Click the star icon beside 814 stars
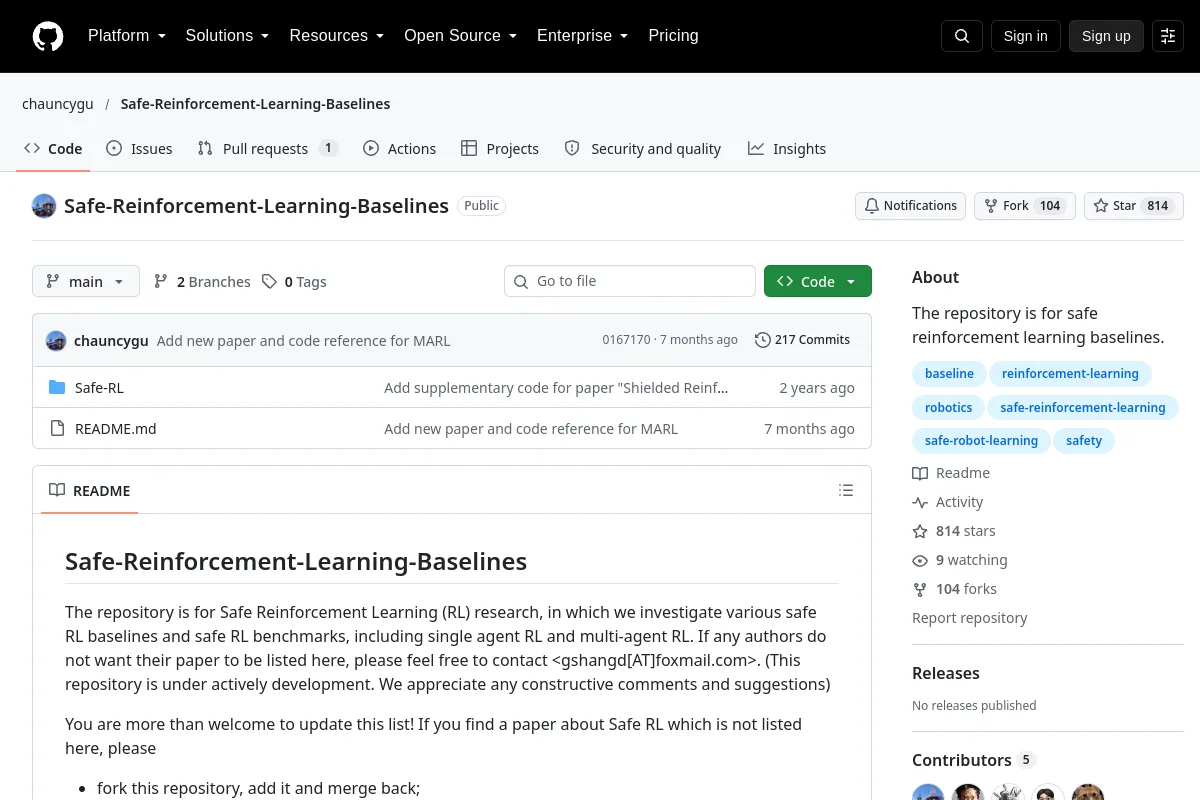This screenshot has height=800, width=1200. point(920,531)
